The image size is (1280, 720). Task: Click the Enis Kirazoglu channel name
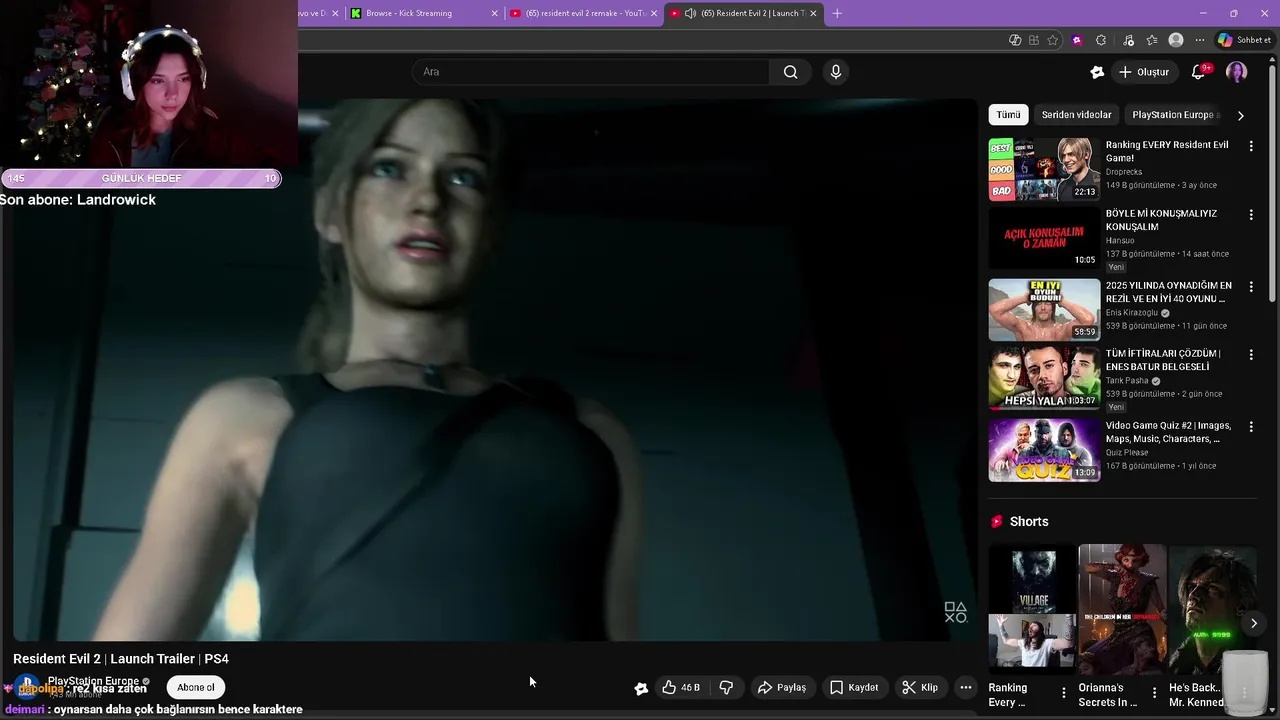1132,313
